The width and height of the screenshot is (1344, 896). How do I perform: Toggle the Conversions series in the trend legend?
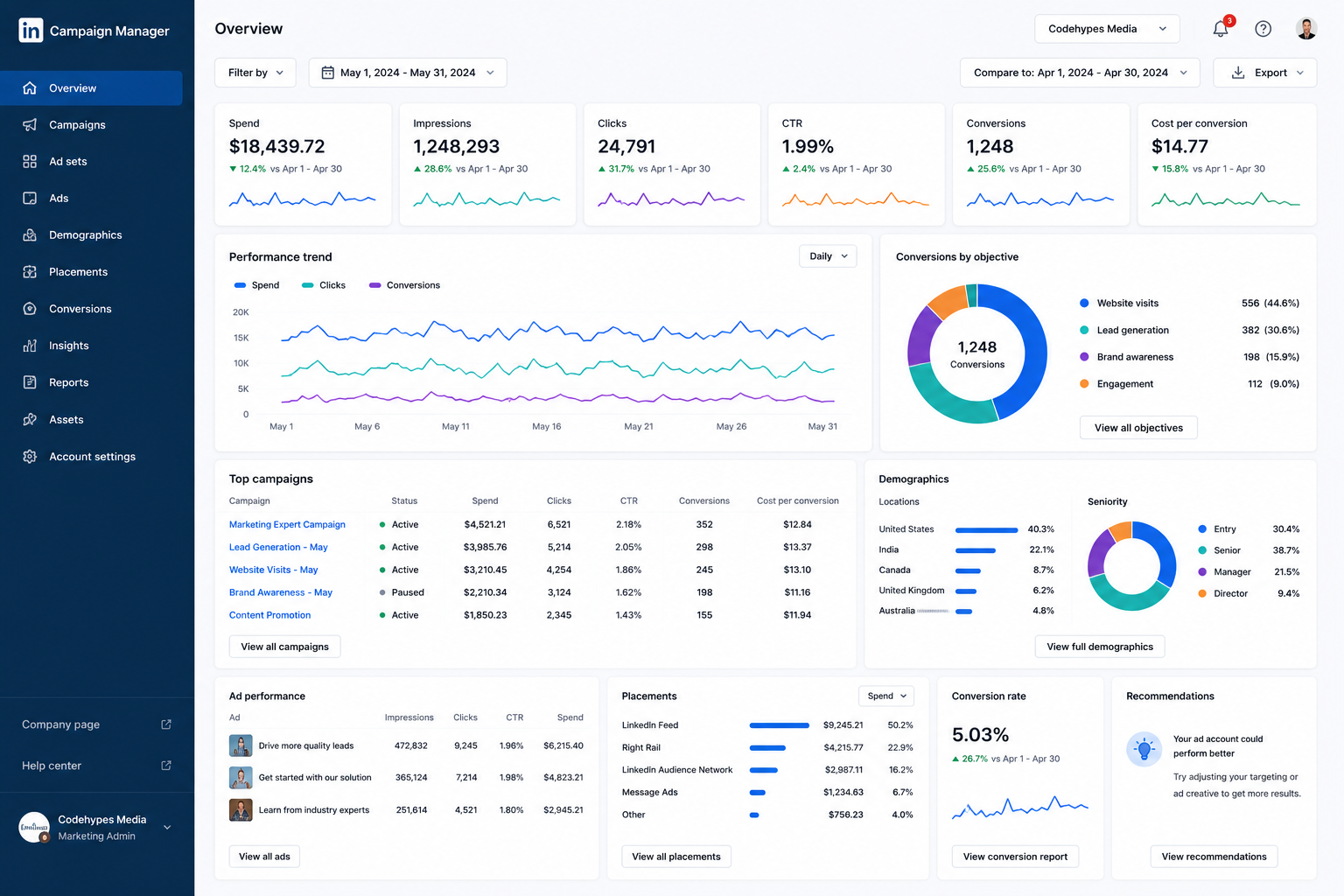pos(404,285)
